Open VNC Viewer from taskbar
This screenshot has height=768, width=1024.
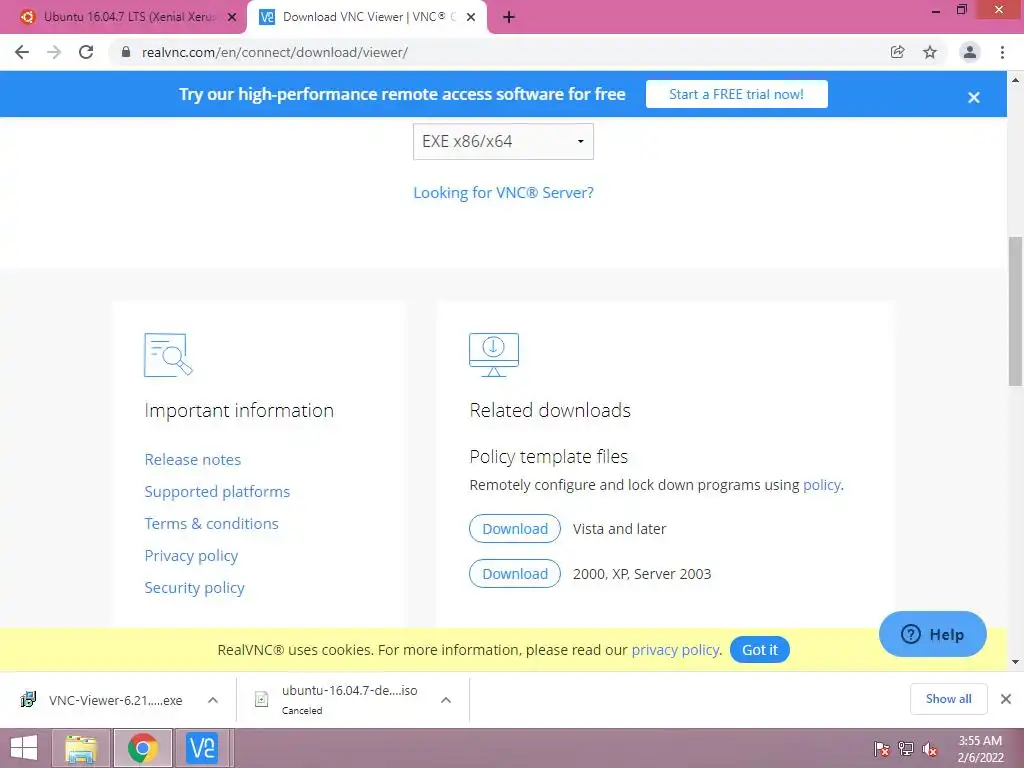click(x=202, y=748)
